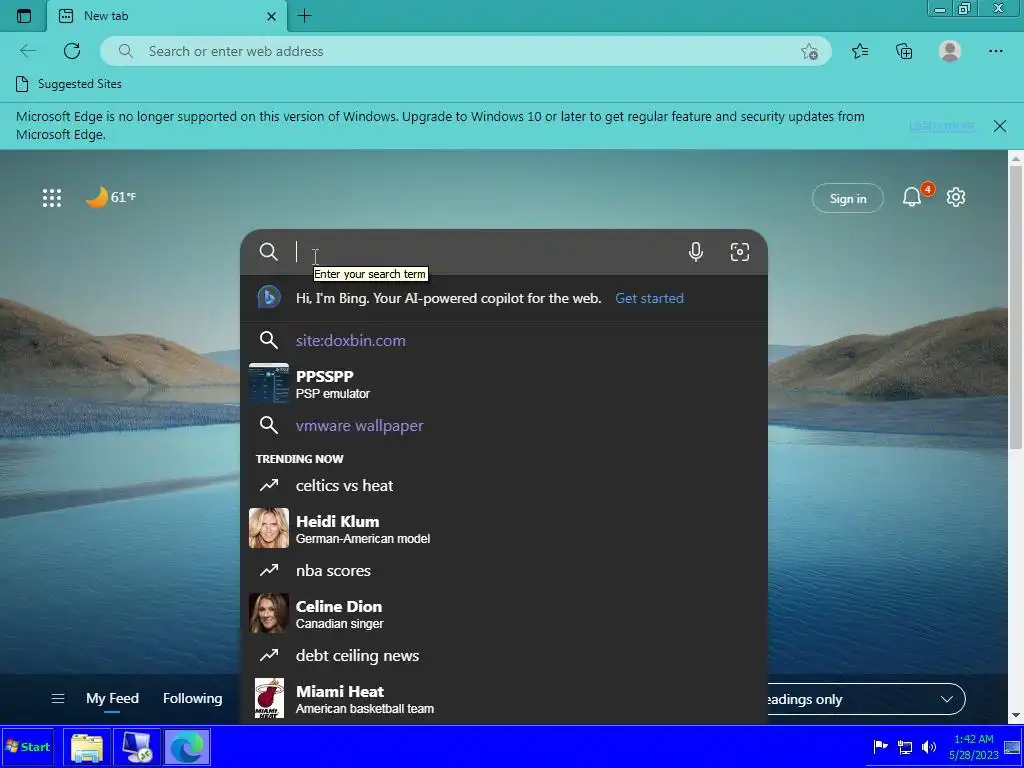The width and height of the screenshot is (1024, 768).
Task: Click the Bing logo in suggestion panel
Action: [268, 298]
